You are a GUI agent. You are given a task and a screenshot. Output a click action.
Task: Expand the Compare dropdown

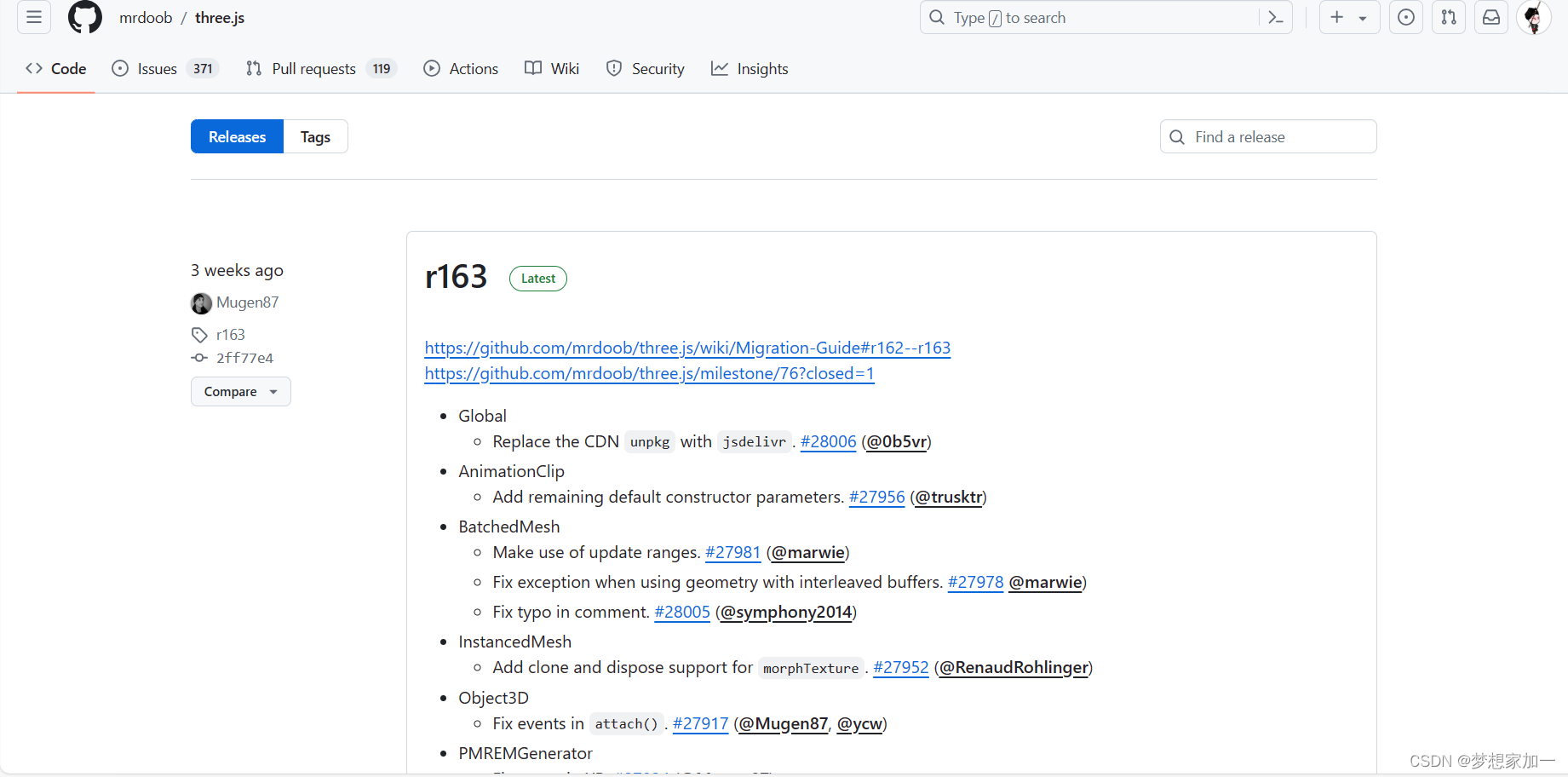(241, 391)
